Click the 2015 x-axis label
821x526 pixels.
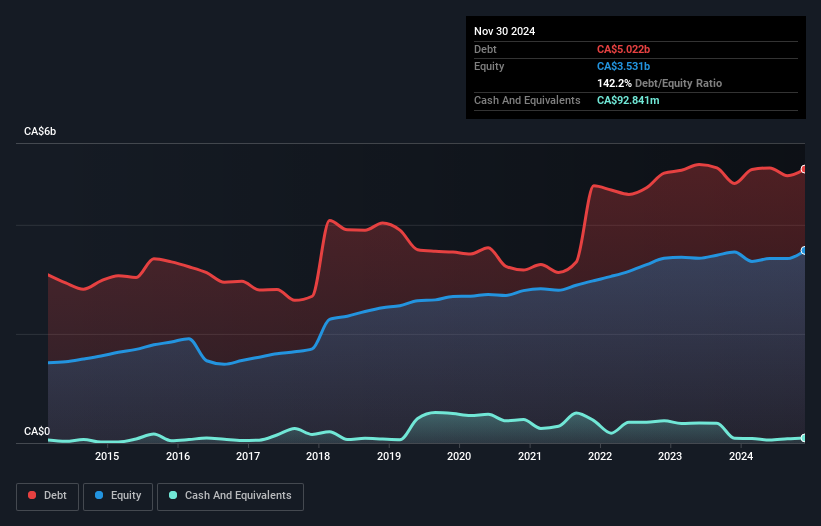(107, 456)
